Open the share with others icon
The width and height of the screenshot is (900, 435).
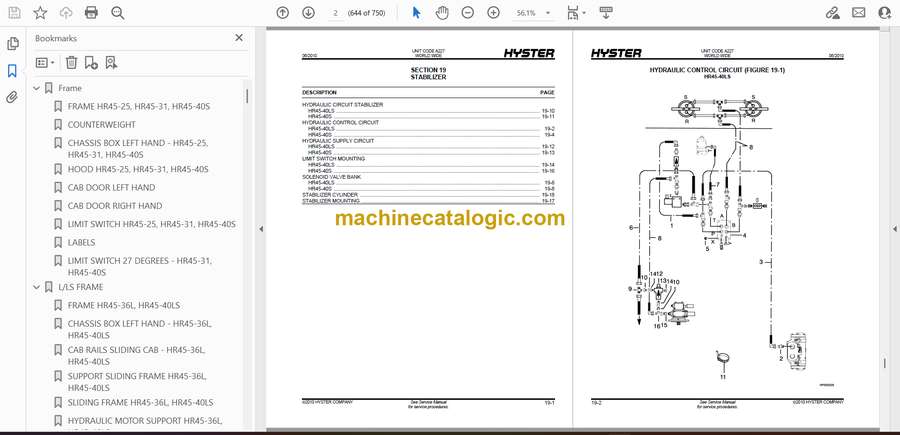(885, 13)
